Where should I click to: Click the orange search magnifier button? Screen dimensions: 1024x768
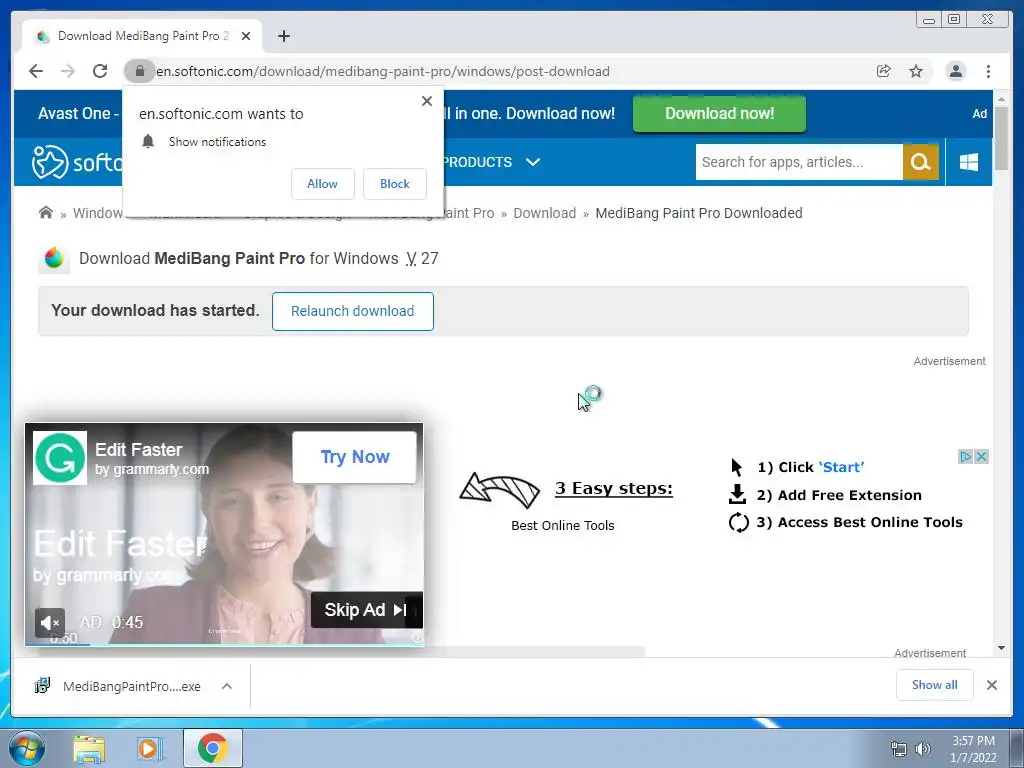point(921,162)
